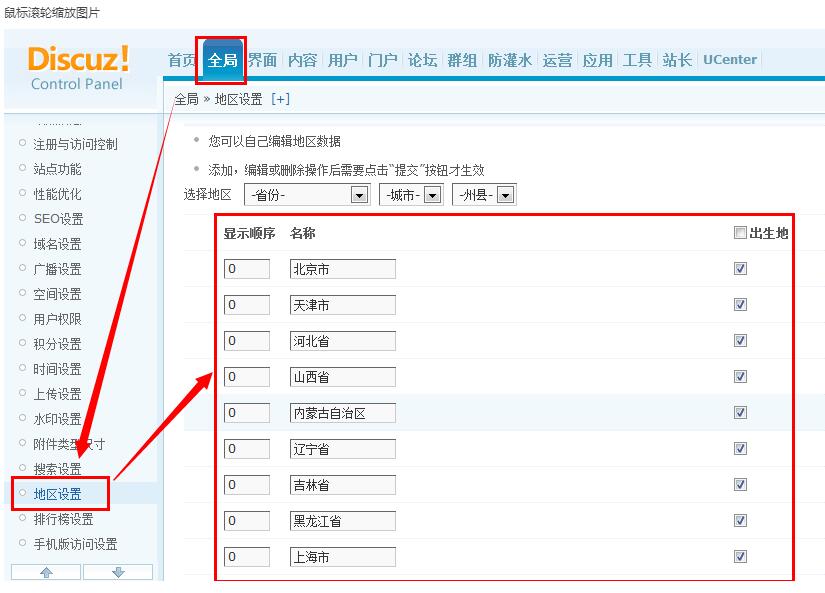Open the 运营 navigation tab

[557, 59]
